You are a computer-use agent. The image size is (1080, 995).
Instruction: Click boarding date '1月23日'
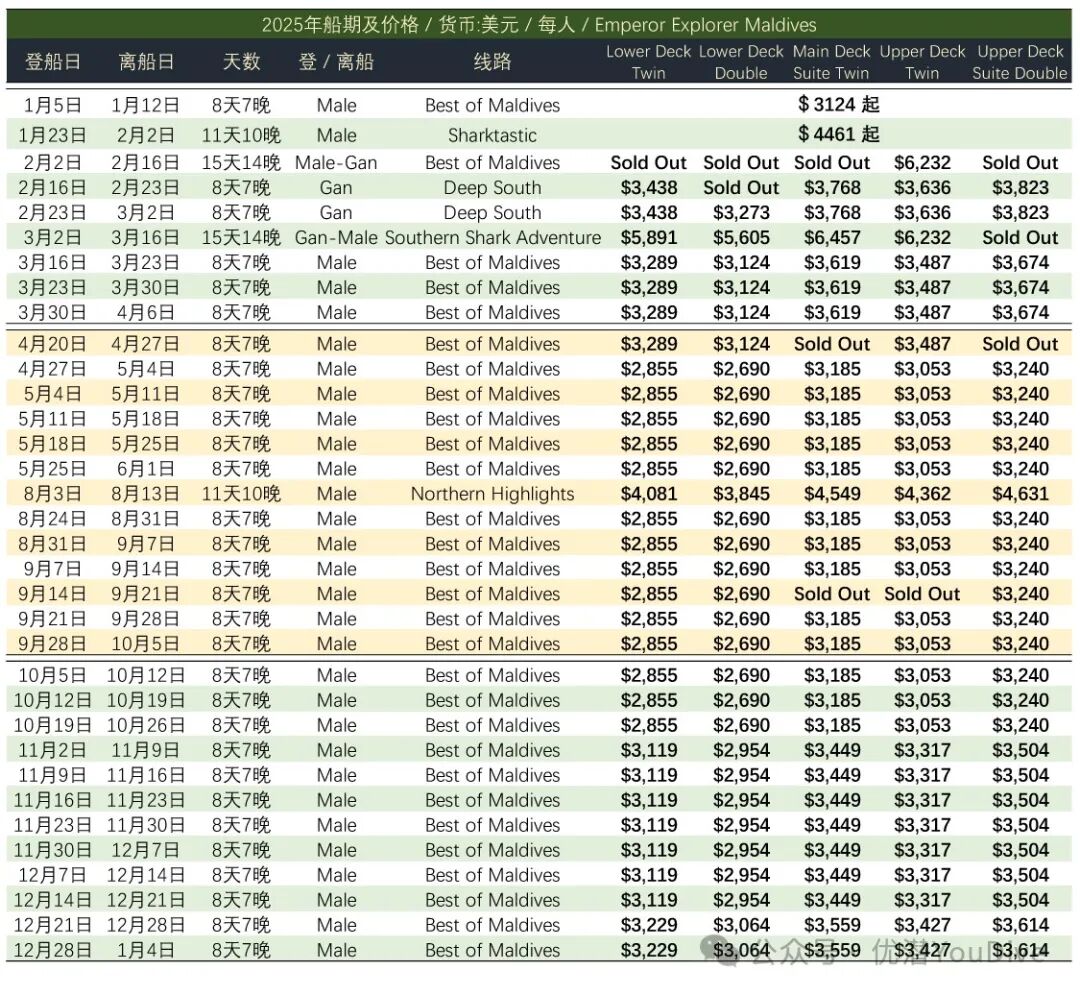(53, 135)
